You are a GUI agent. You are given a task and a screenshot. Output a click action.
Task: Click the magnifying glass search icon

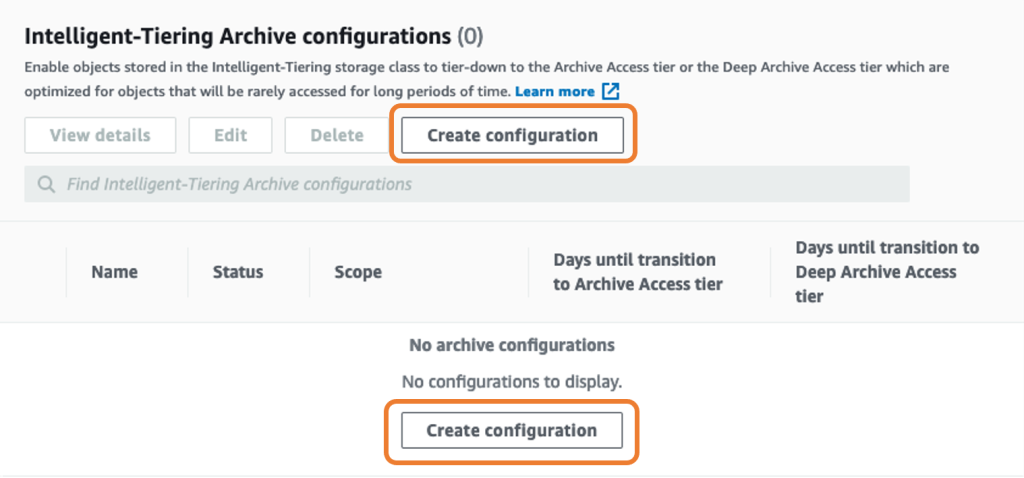[46, 184]
